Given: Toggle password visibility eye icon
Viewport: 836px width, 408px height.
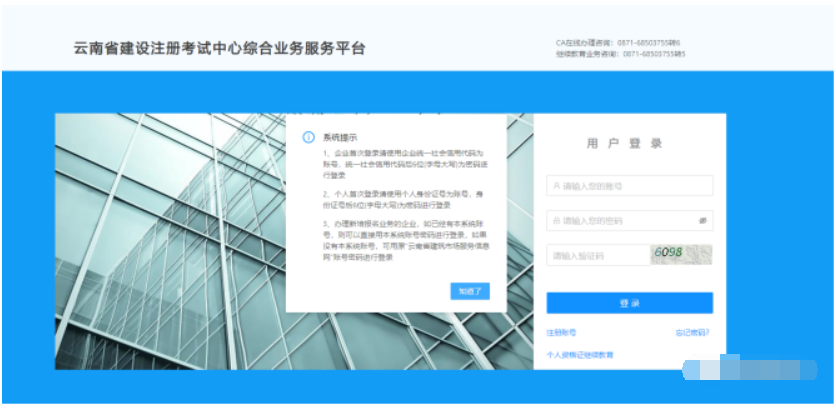Looking at the screenshot, I should [x=703, y=220].
